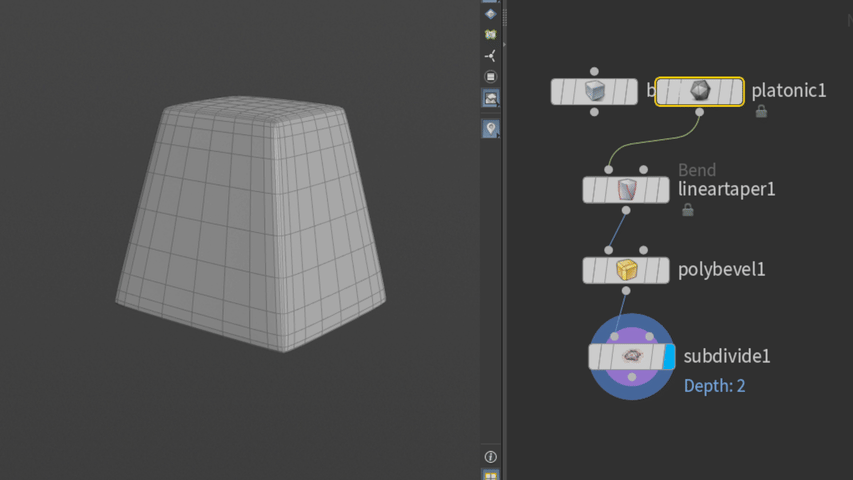The height and width of the screenshot is (480, 853).
Task: Click the subdivide1 node name label
Action: click(x=727, y=356)
